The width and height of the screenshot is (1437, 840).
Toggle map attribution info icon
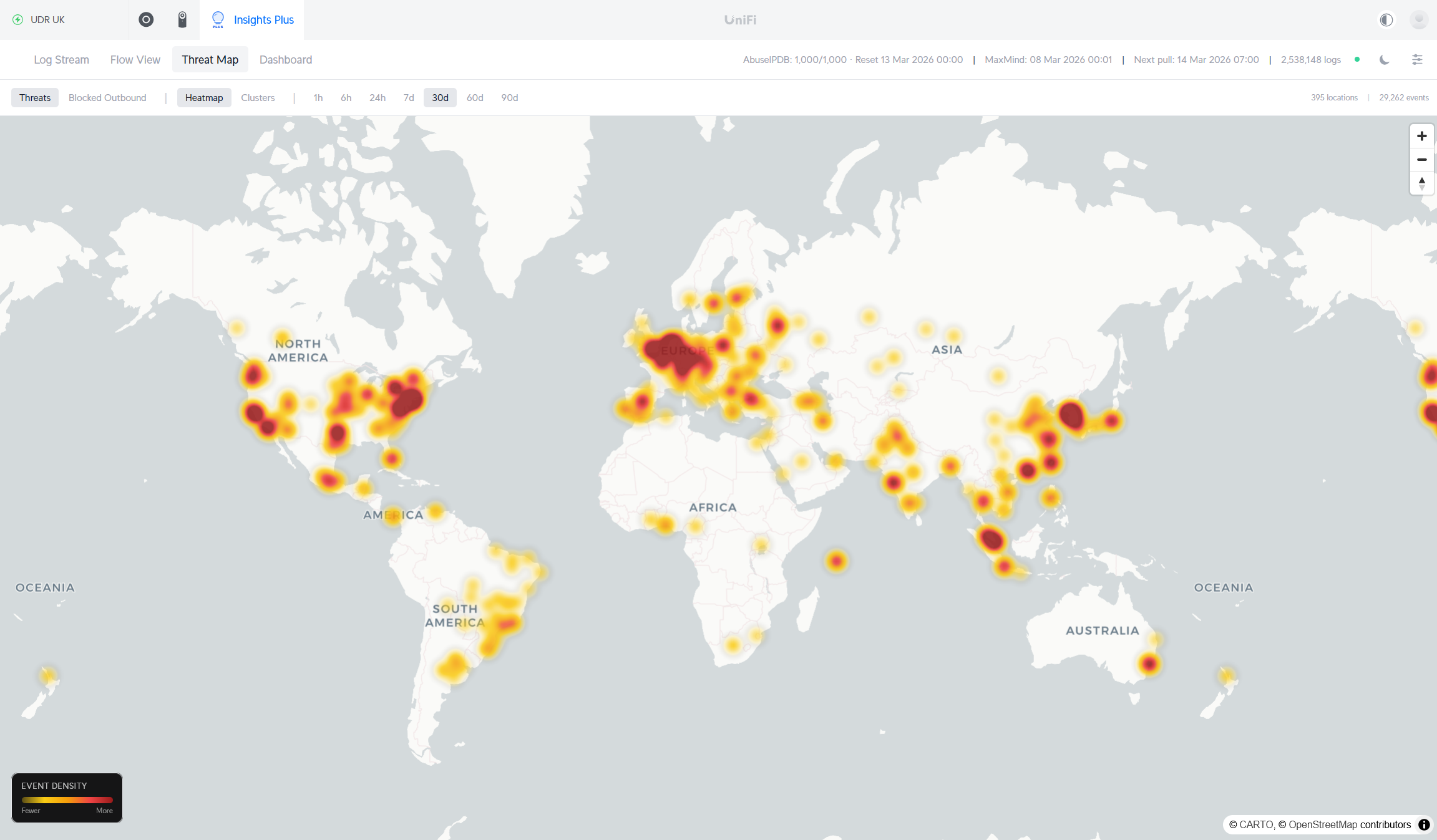(x=1424, y=824)
